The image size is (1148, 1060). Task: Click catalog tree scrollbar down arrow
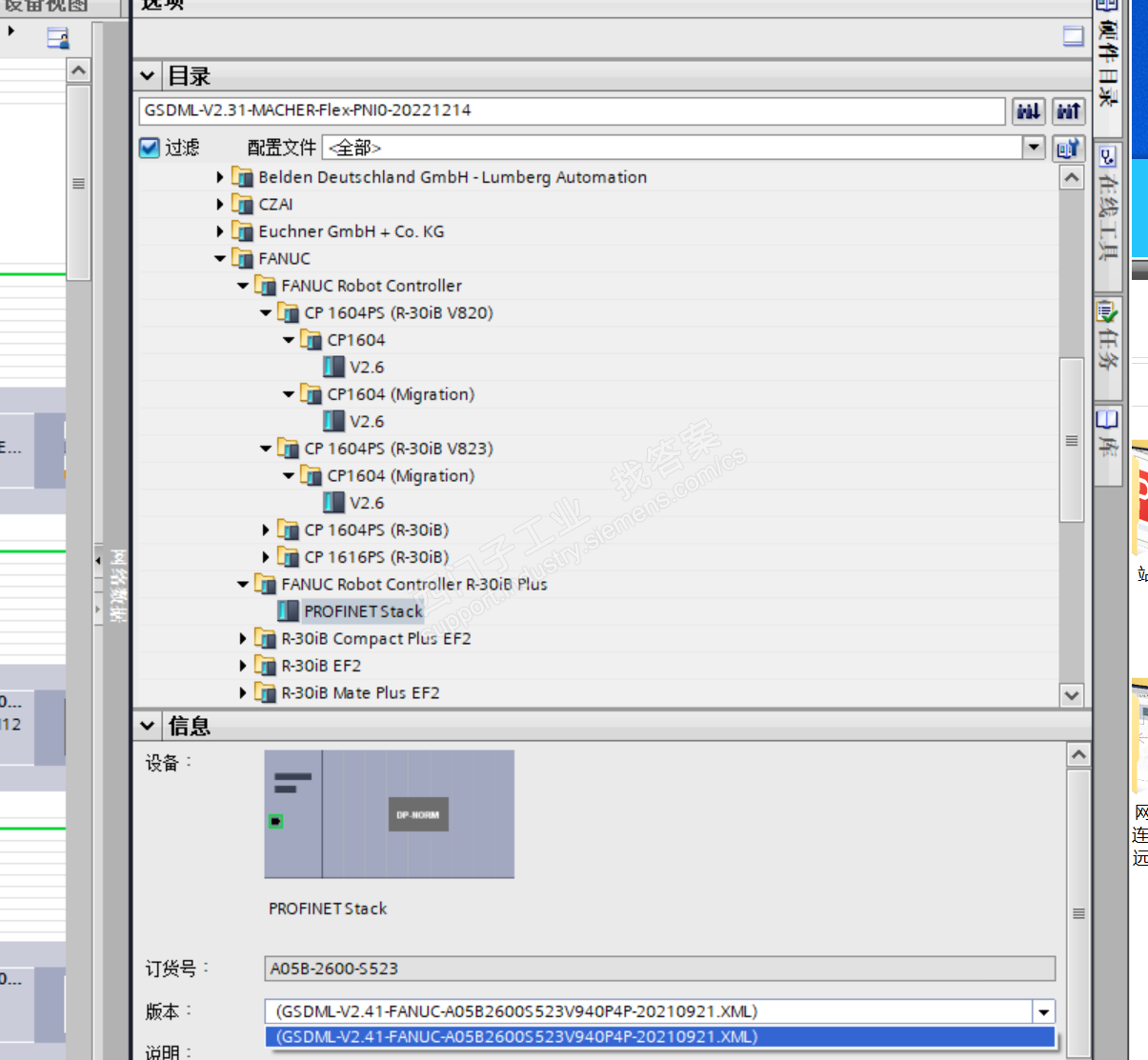coord(1072,695)
